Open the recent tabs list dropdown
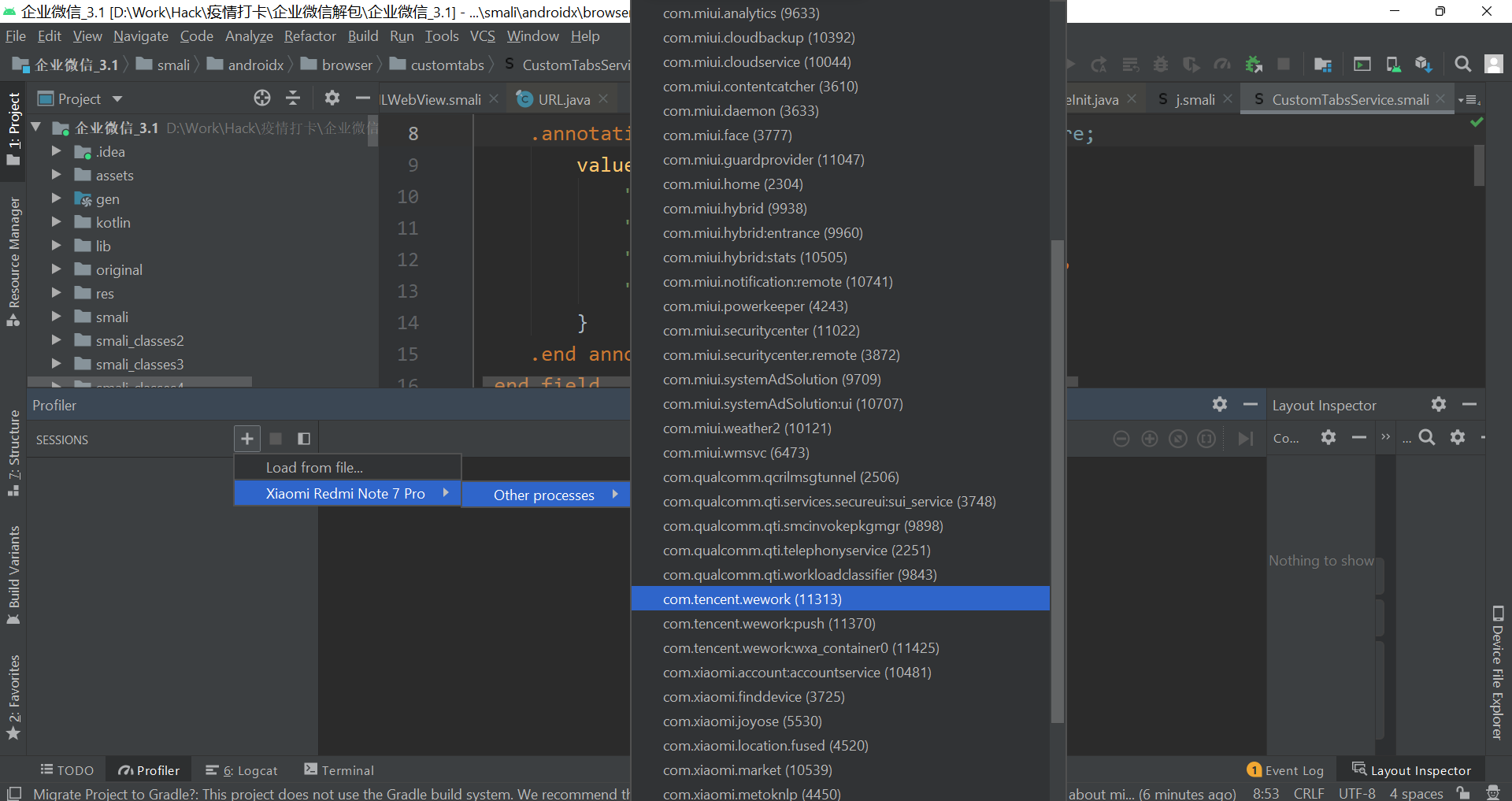 tap(1469, 100)
